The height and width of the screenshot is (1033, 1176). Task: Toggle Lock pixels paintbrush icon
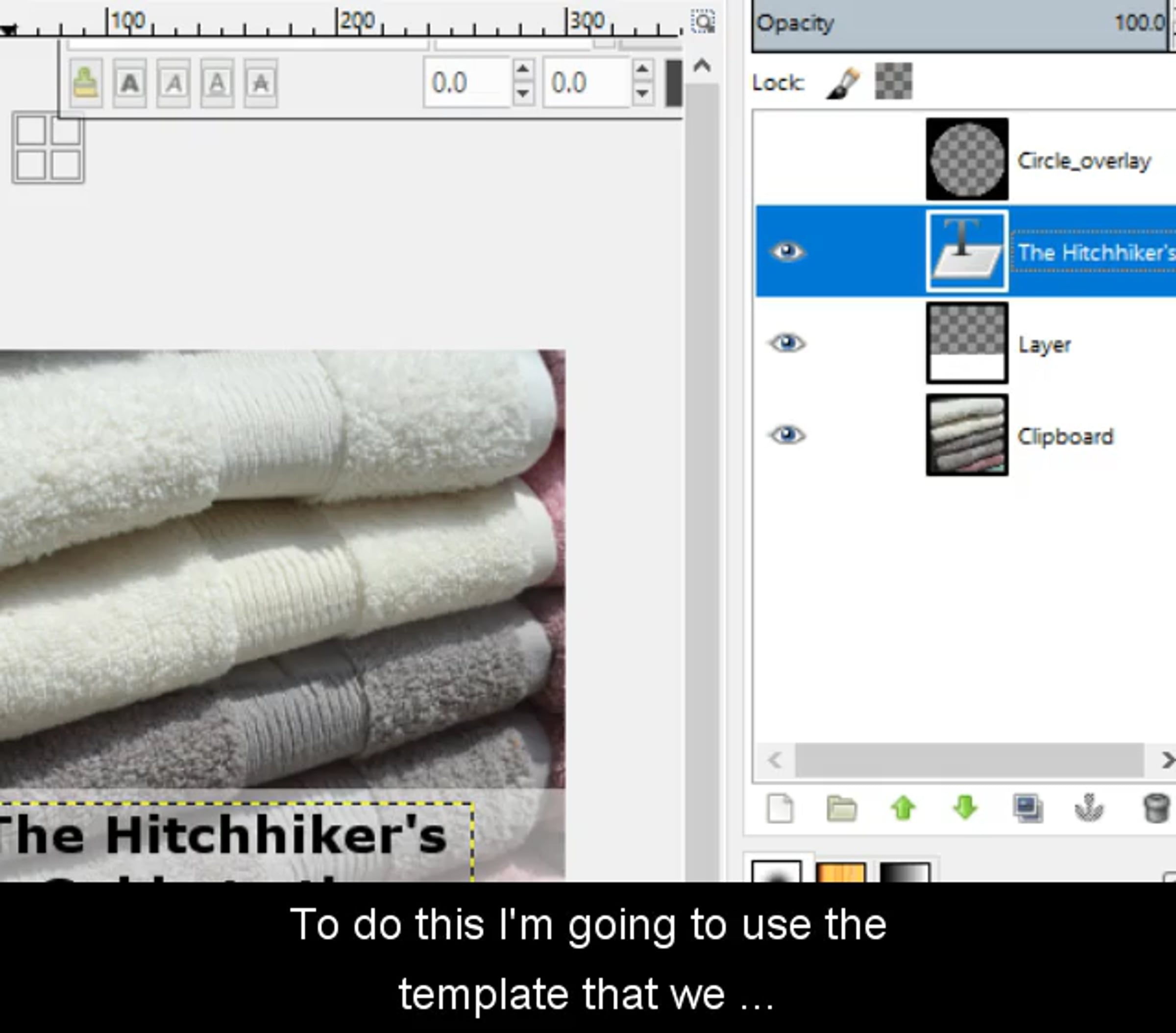[843, 83]
